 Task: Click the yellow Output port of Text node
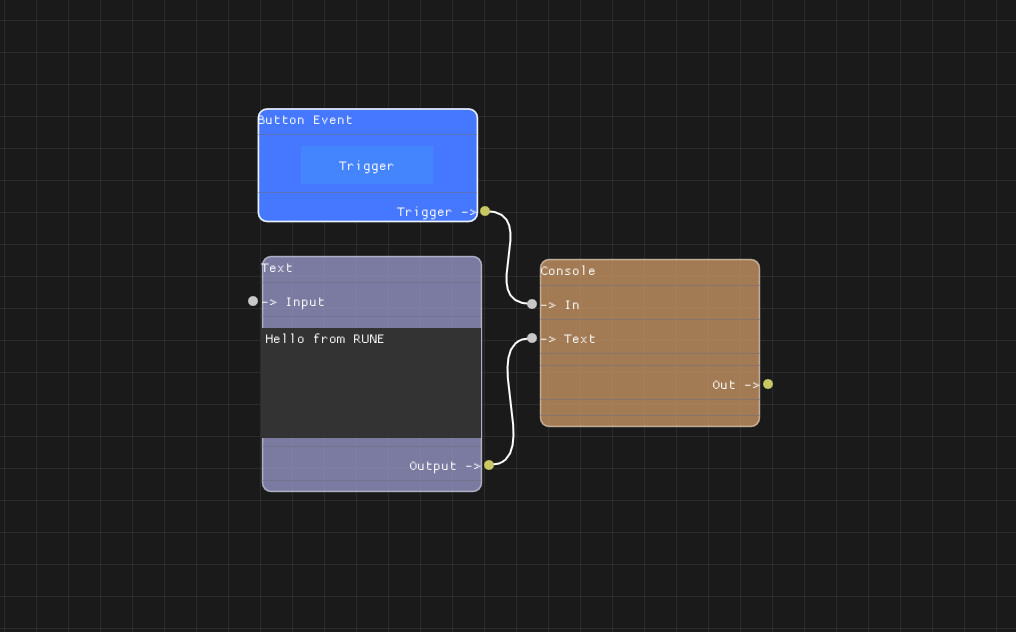coord(489,465)
